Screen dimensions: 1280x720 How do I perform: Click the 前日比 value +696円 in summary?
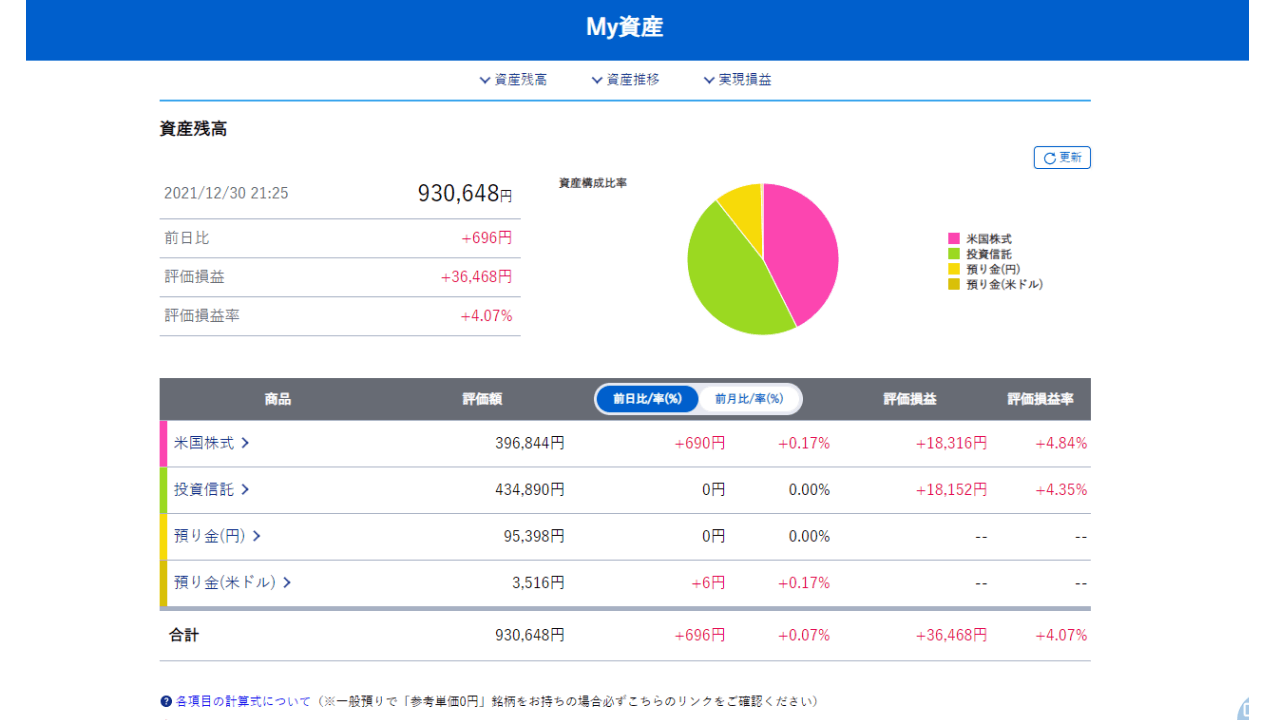(486, 238)
